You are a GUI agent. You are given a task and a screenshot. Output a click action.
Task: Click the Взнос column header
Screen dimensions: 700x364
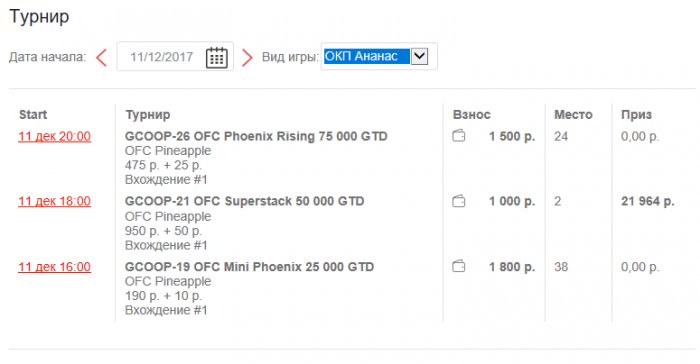point(472,115)
